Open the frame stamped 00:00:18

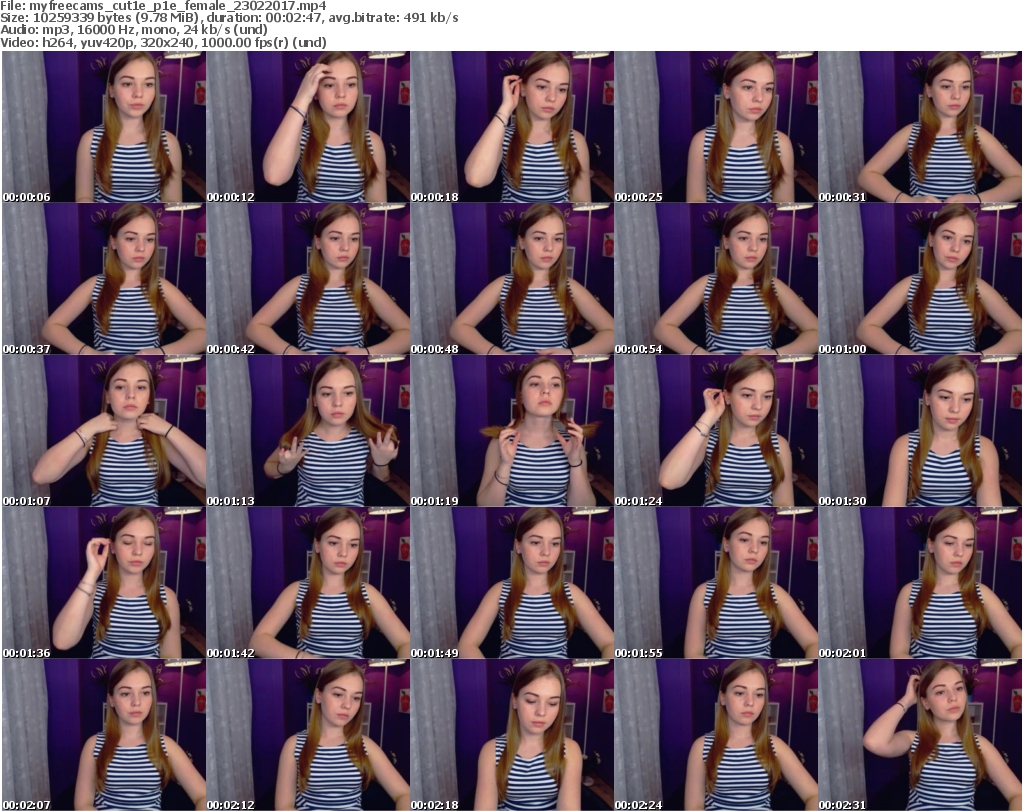pos(512,127)
